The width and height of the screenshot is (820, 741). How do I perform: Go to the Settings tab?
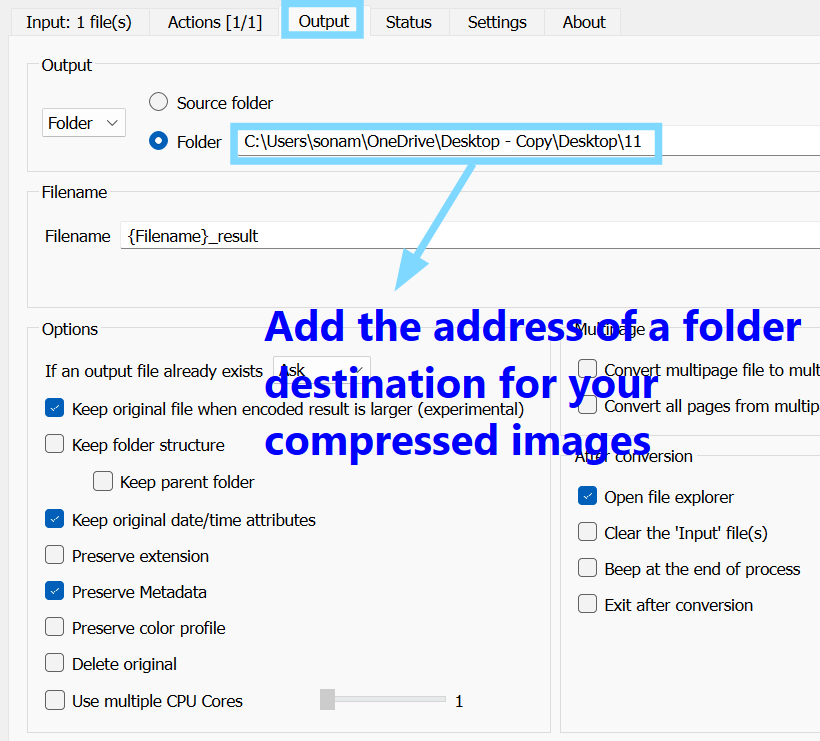coord(497,22)
